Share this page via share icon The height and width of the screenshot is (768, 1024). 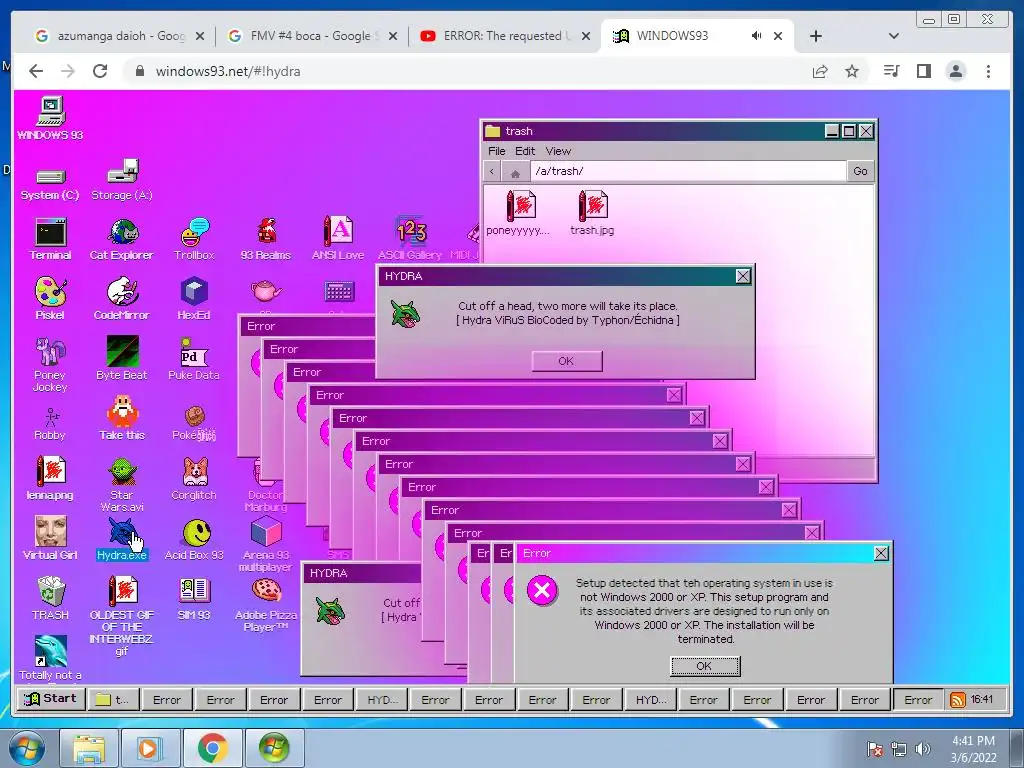pyautogui.click(x=820, y=71)
